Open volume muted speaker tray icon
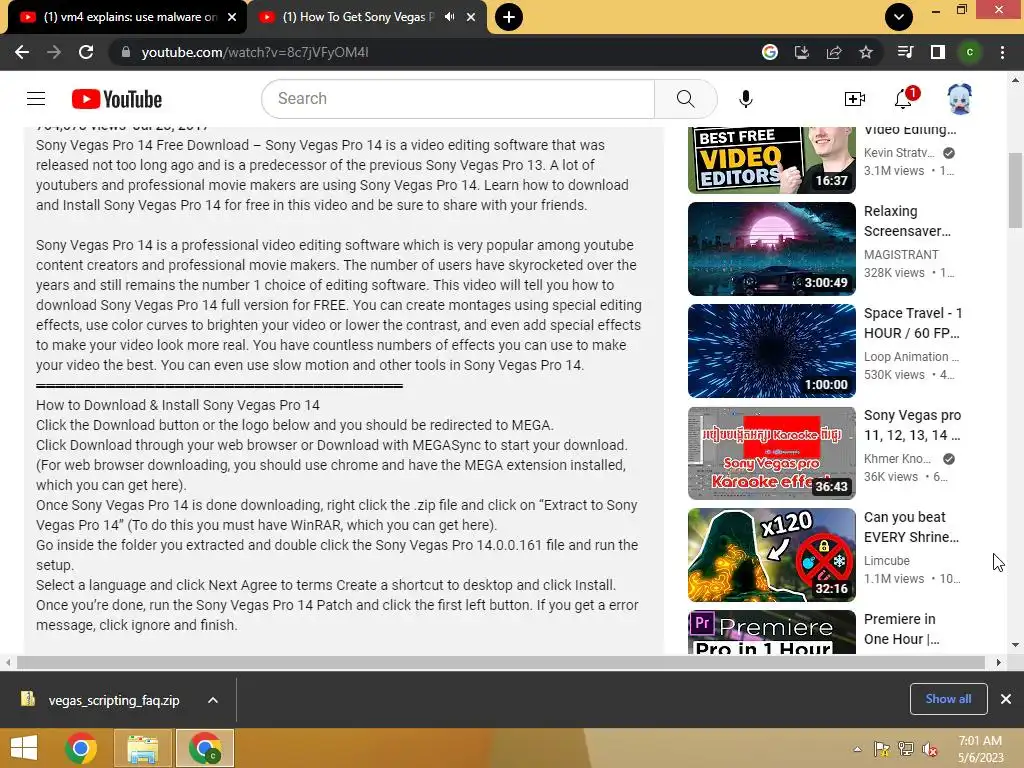 pyautogui.click(x=929, y=749)
